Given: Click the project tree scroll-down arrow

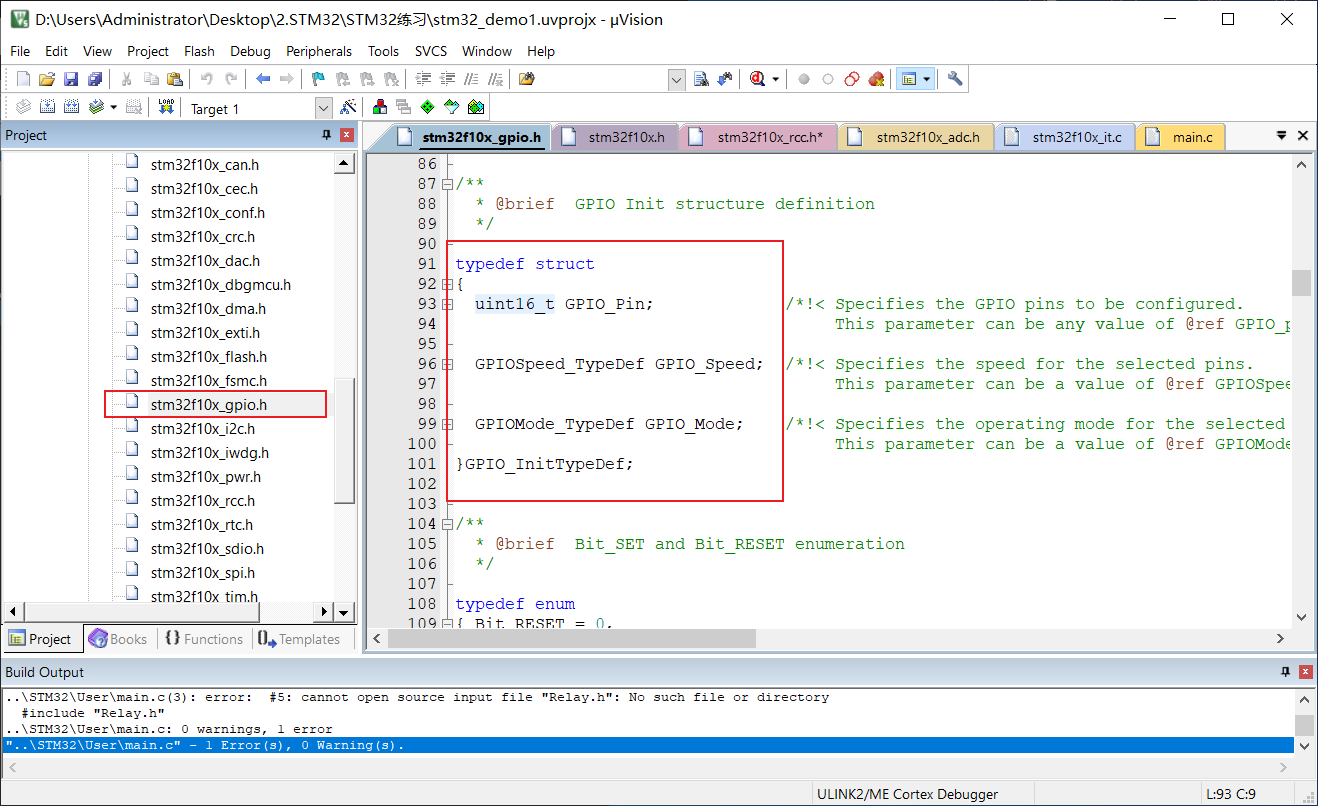Looking at the screenshot, I should [x=344, y=612].
